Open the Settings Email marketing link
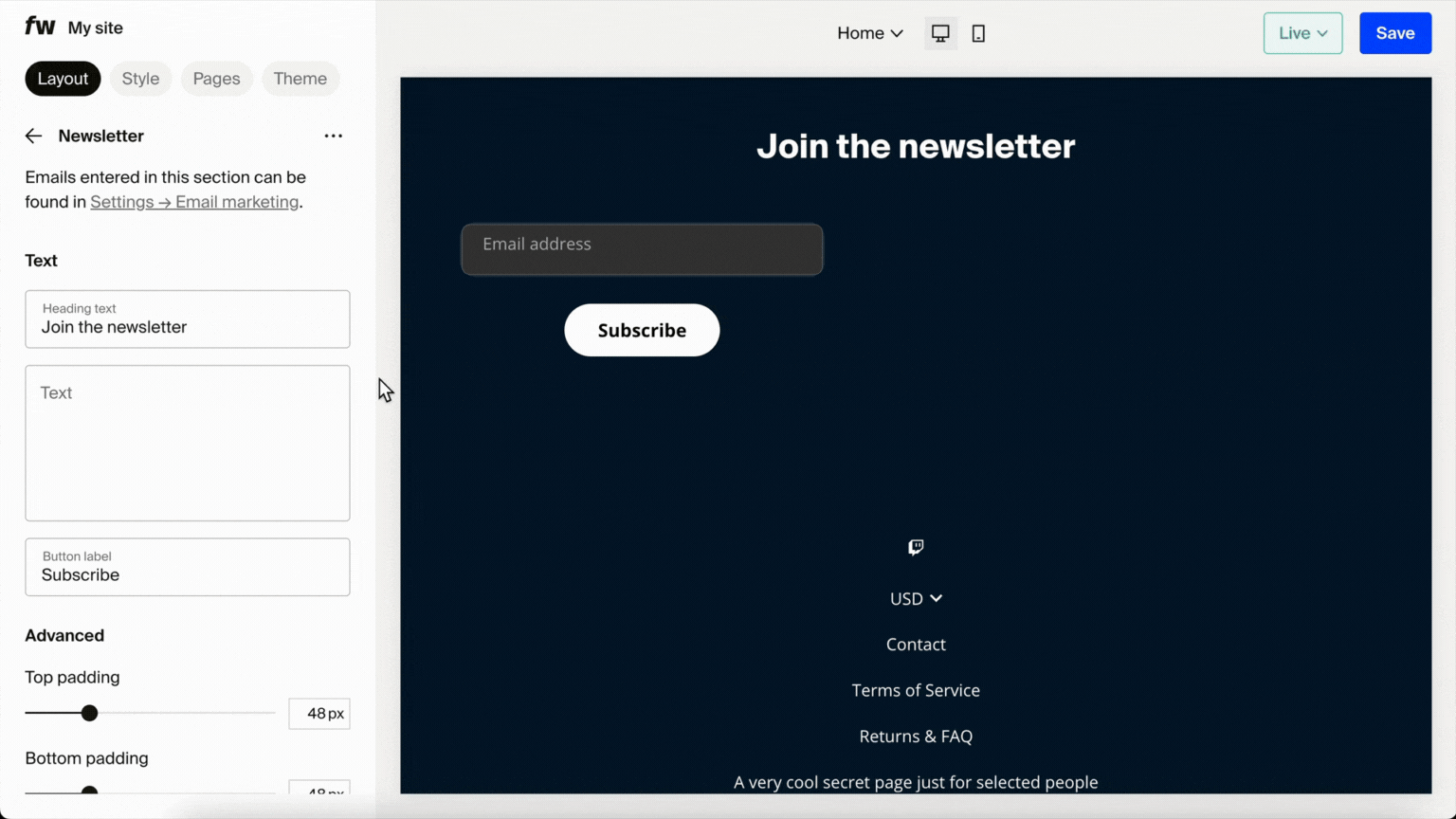 [194, 202]
